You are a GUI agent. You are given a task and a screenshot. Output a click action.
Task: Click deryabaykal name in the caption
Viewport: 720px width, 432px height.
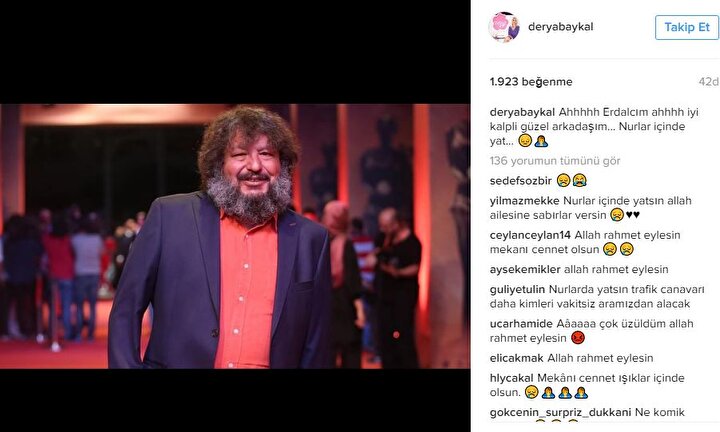522,112
